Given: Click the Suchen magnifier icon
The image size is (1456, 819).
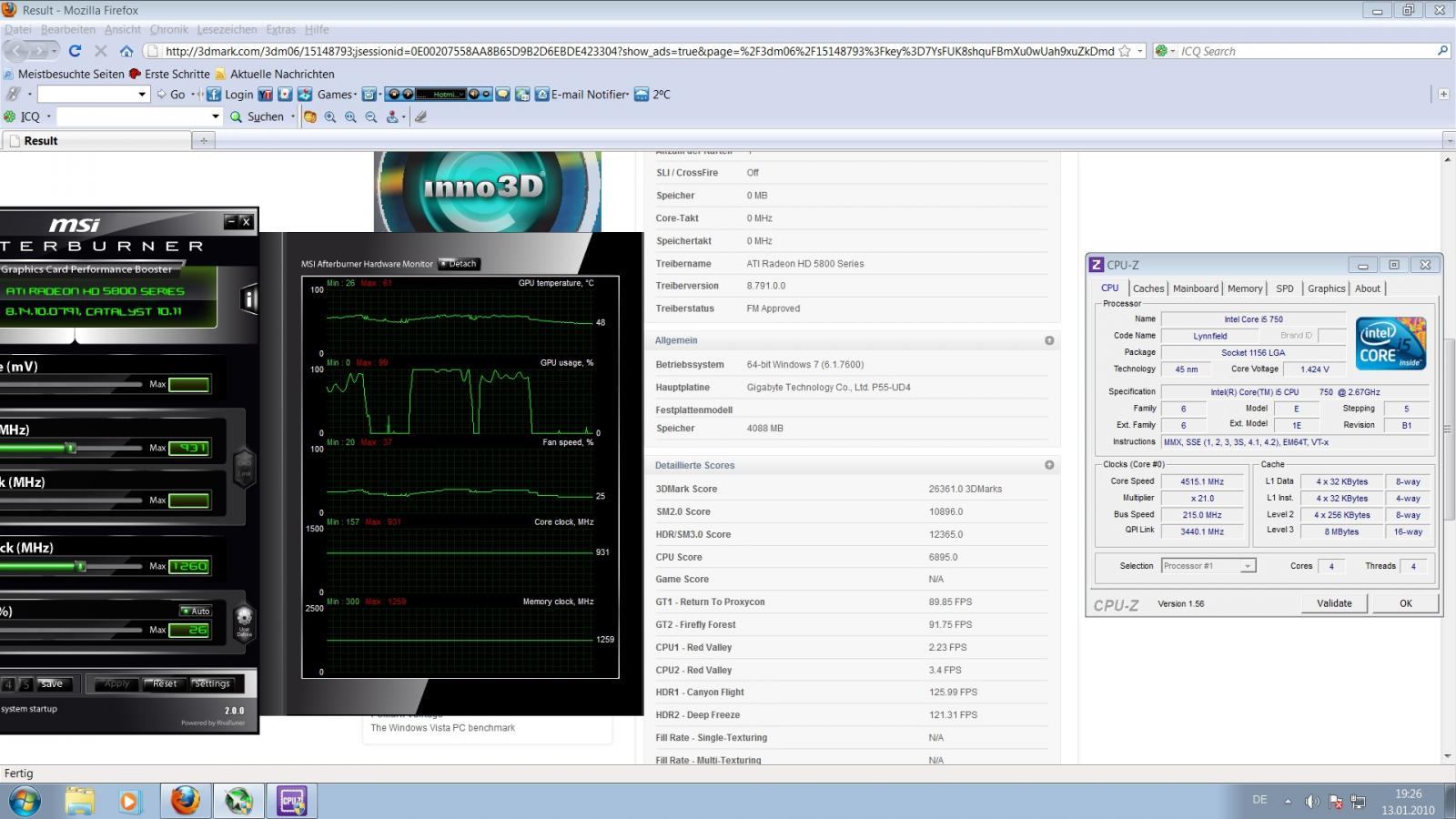Looking at the screenshot, I should [237, 116].
